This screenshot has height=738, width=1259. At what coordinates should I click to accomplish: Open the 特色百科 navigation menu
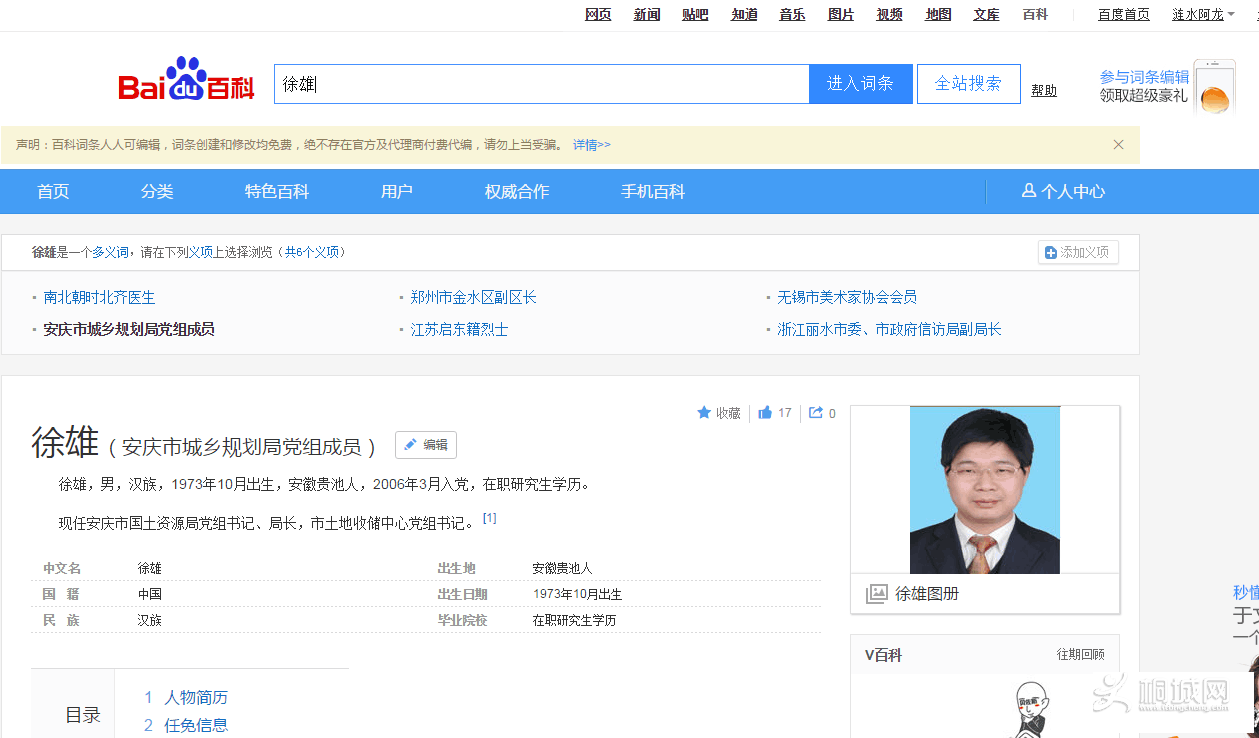click(x=277, y=191)
